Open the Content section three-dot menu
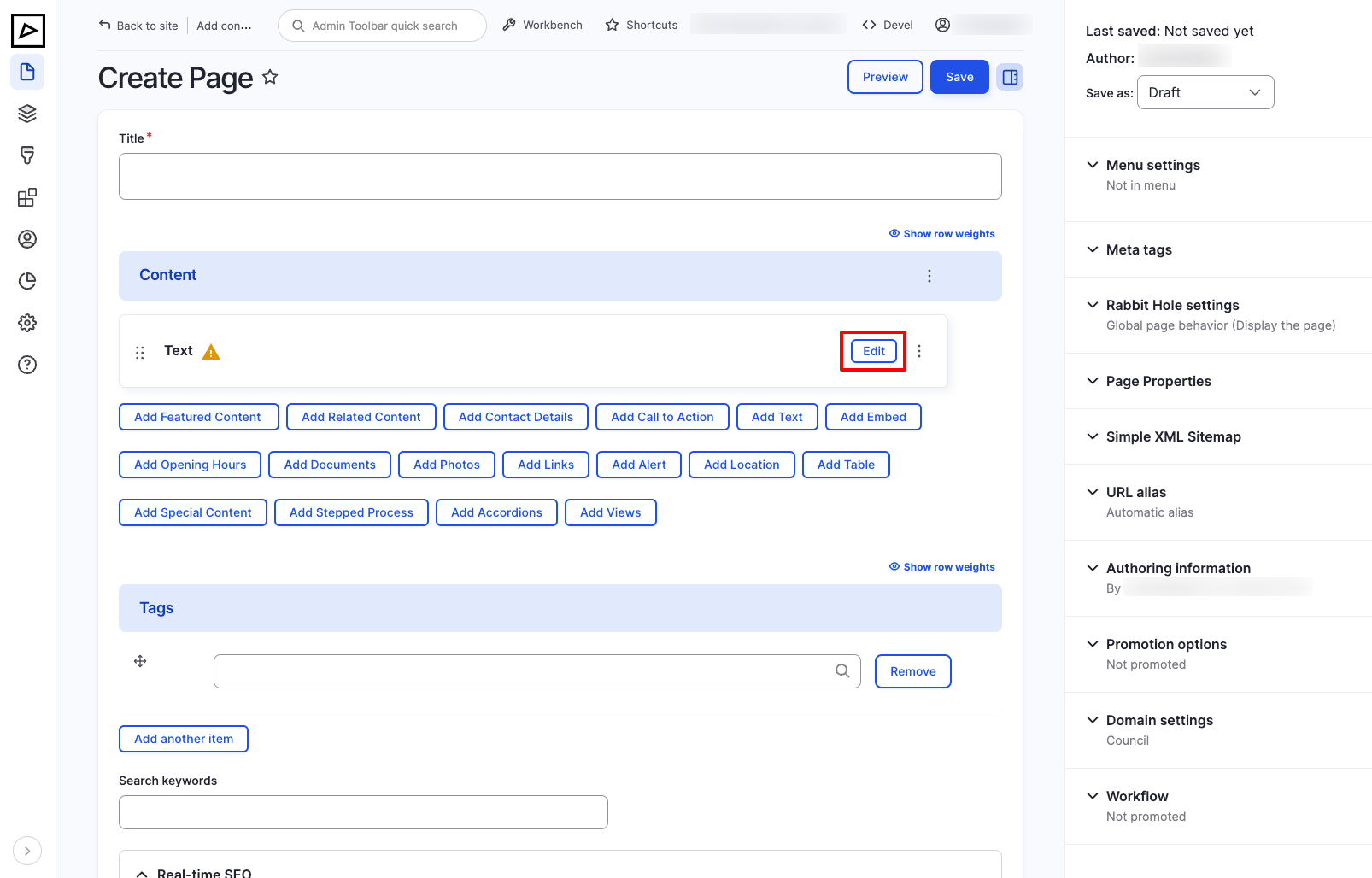Screen dimensions: 1372x878 point(929,276)
